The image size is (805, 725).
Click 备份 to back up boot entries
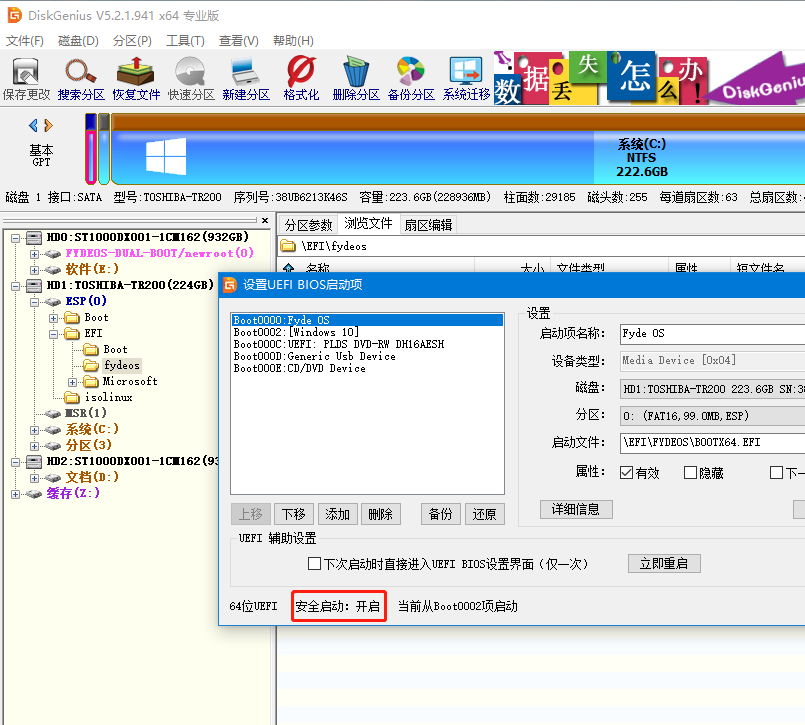(440, 514)
